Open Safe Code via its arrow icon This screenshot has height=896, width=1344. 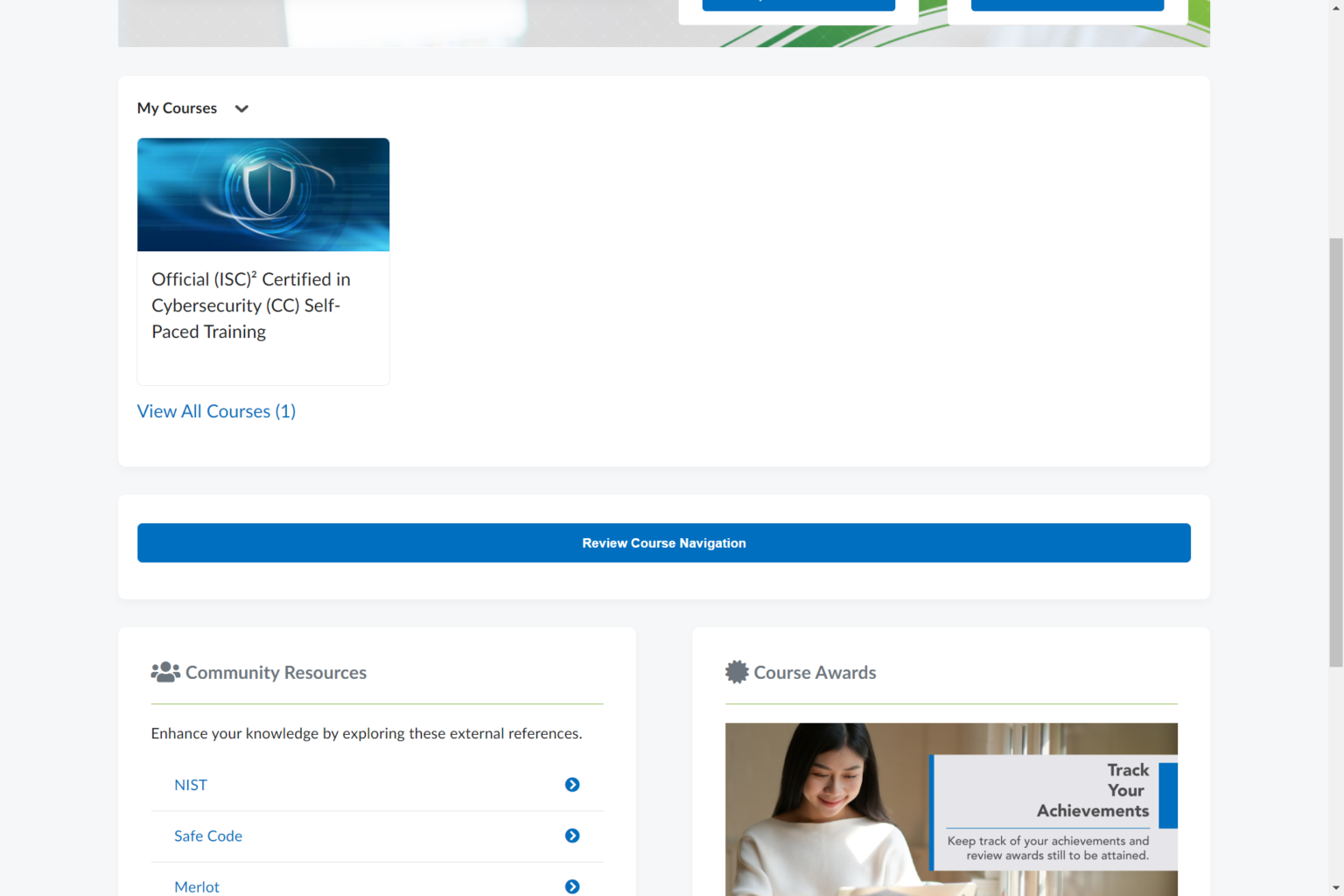point(572,836)
